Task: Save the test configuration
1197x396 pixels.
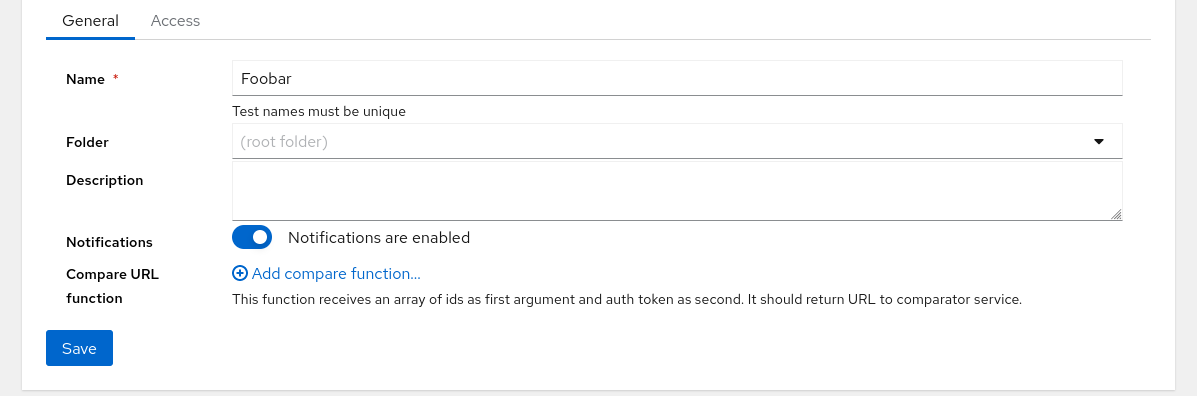Action: point(79,348)
